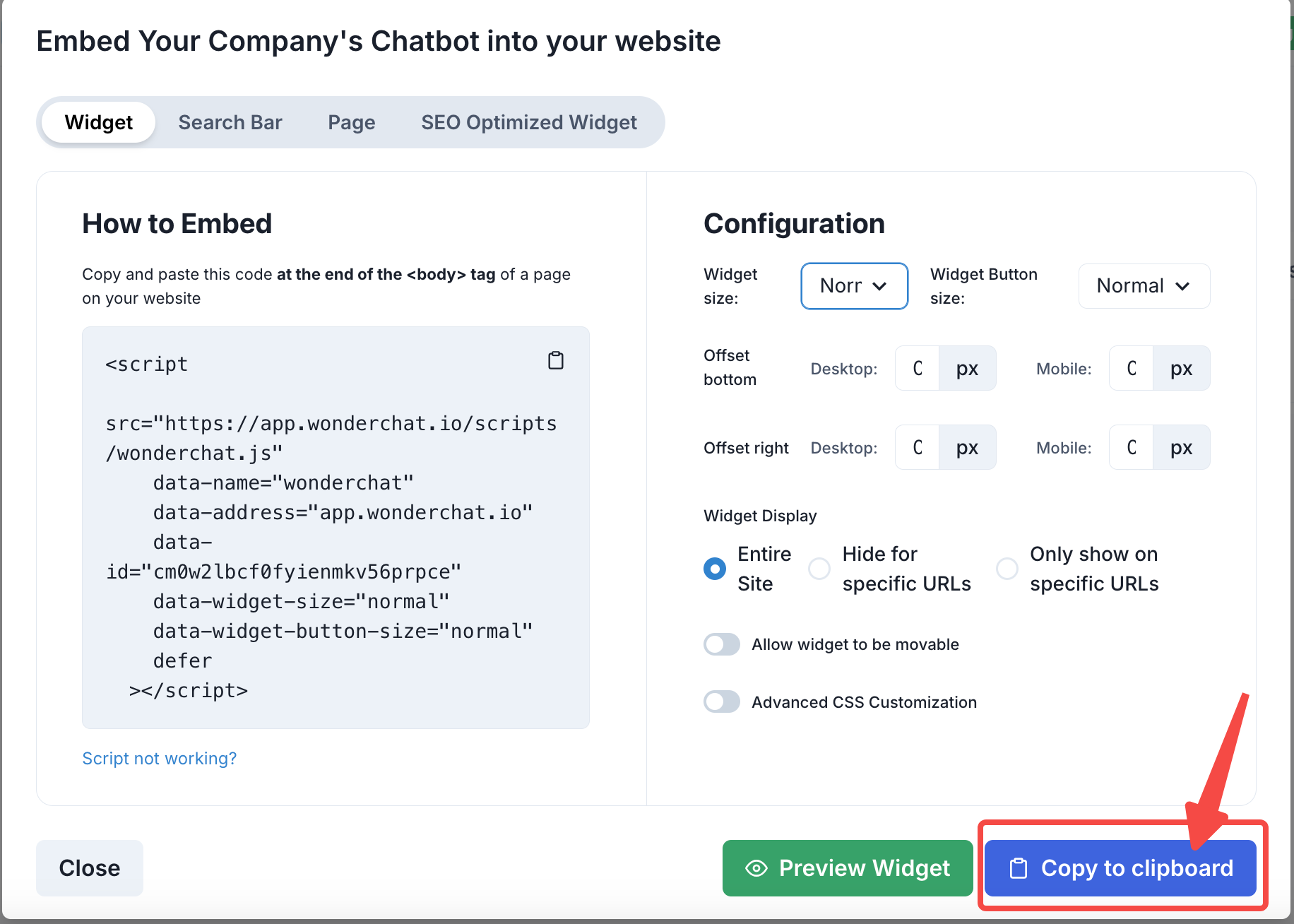Expand the Widget Button size dropdown
This screenshot has height=924, width=1294.
coord(1144,286)
